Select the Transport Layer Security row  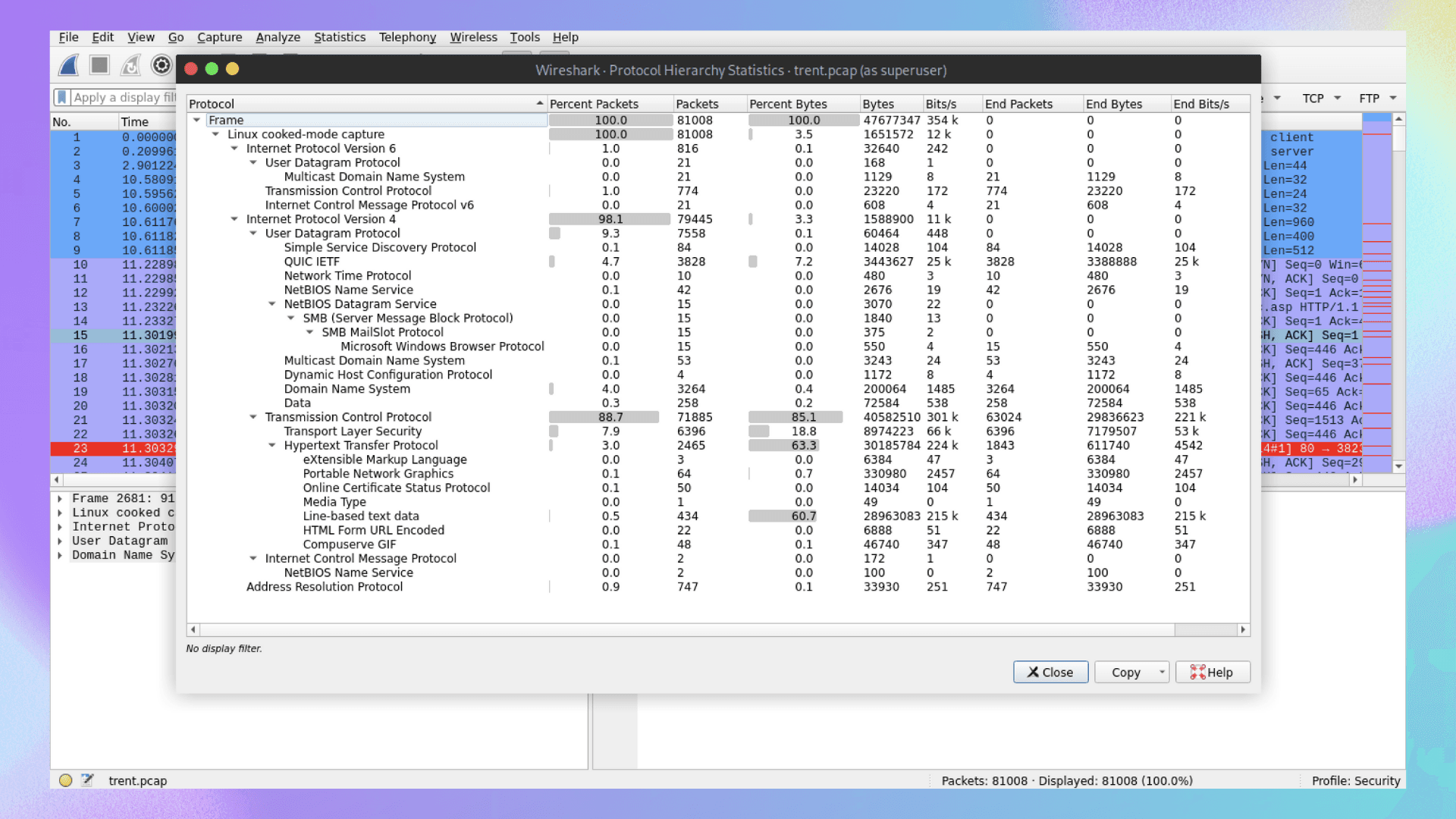point(718,431)
